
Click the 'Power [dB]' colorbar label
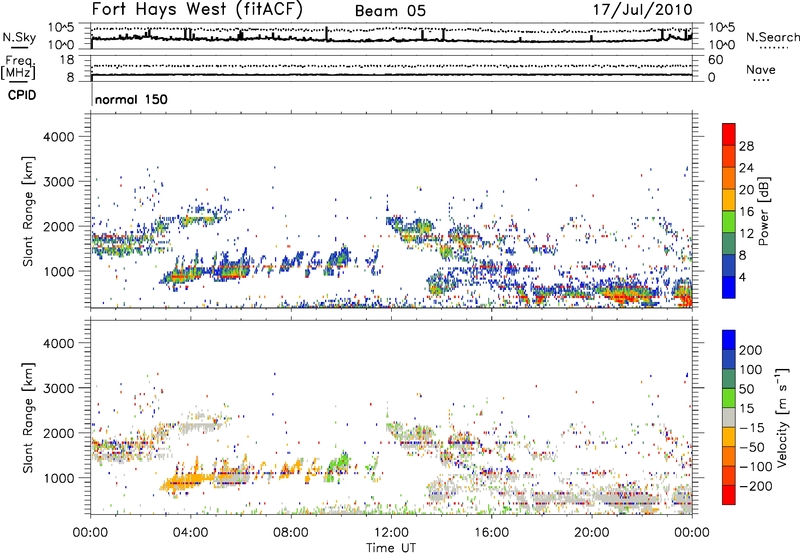pos(763,211)
